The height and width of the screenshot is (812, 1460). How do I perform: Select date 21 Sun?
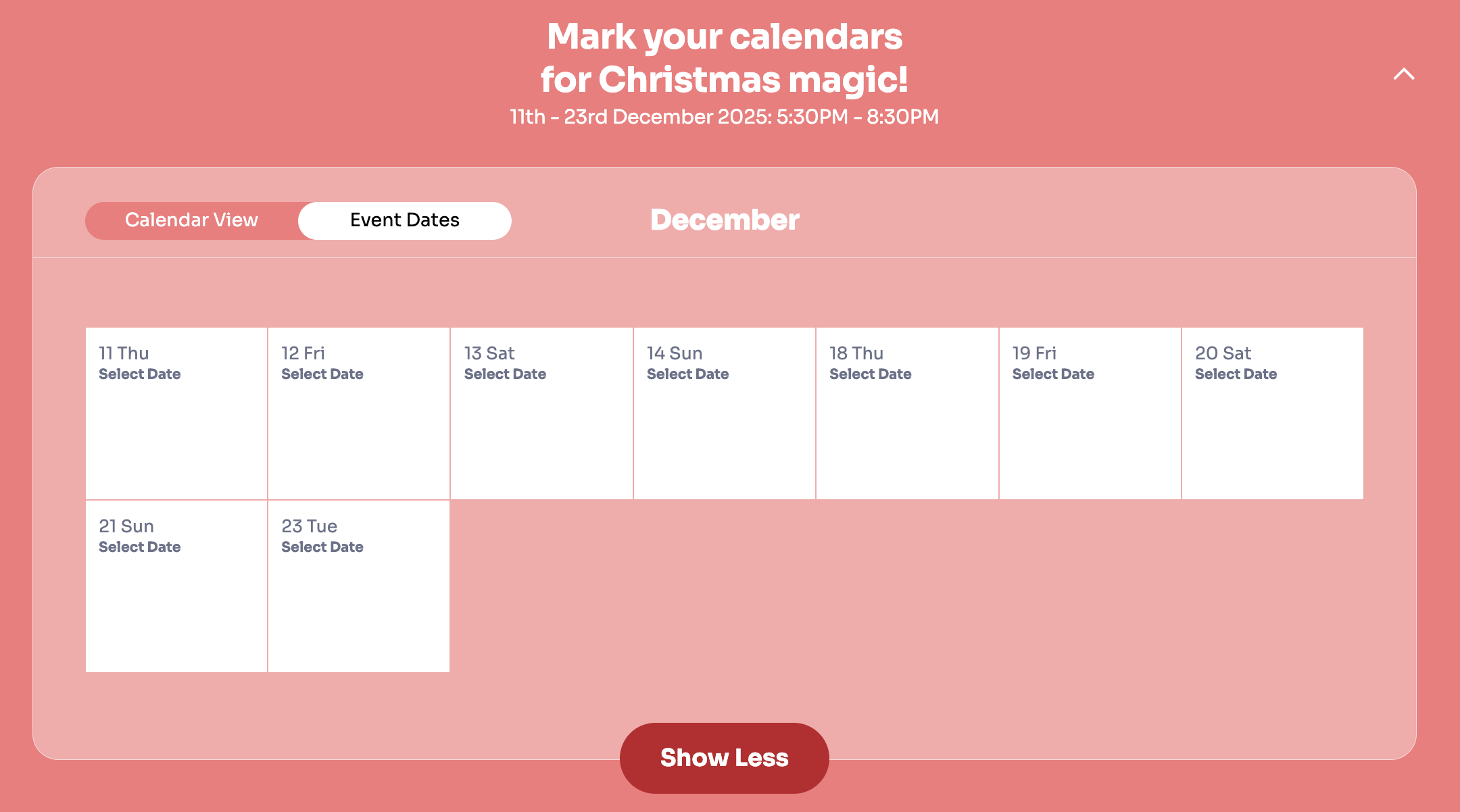tap(176, 586)
